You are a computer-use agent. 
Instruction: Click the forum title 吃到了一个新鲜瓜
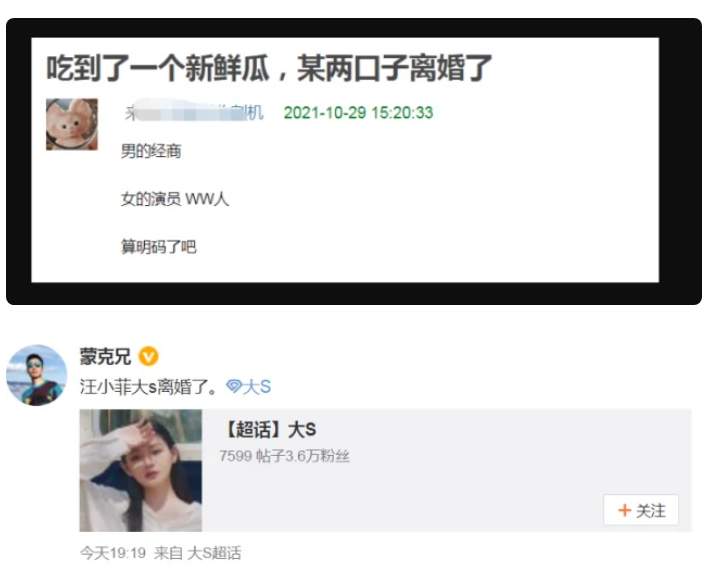[x=157, y=68]
